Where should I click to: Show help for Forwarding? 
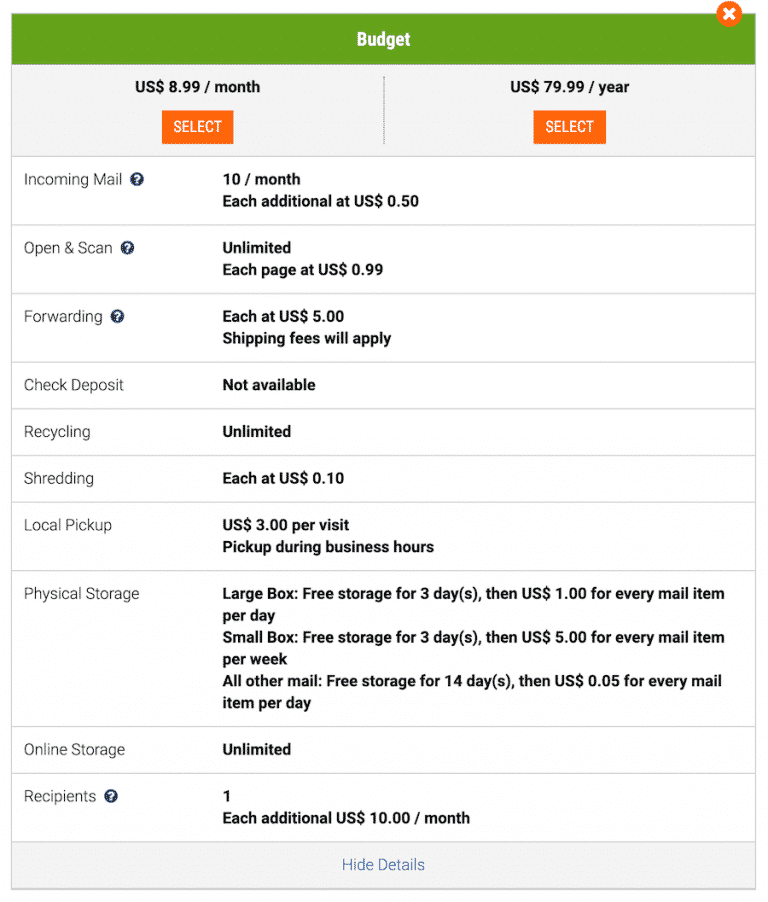pos(117,317)
